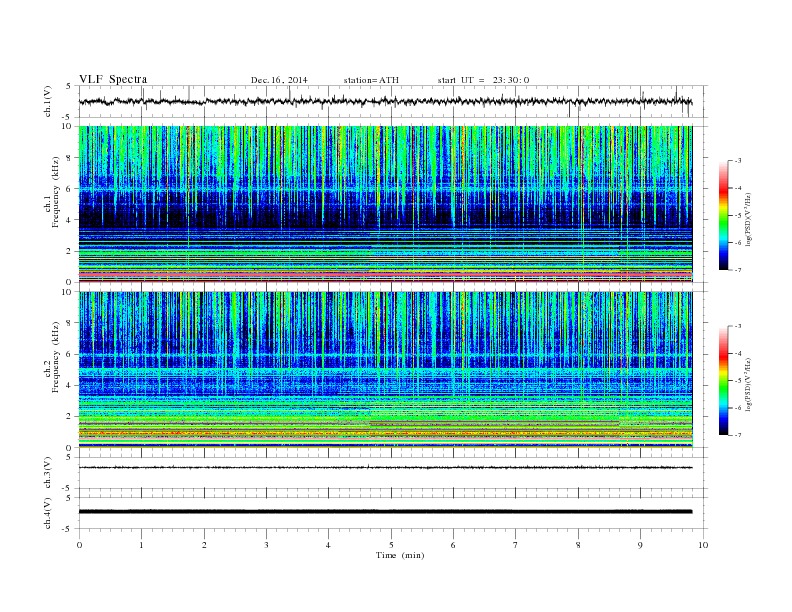Click time-axis tick label "0"

[x=79, y=545]
